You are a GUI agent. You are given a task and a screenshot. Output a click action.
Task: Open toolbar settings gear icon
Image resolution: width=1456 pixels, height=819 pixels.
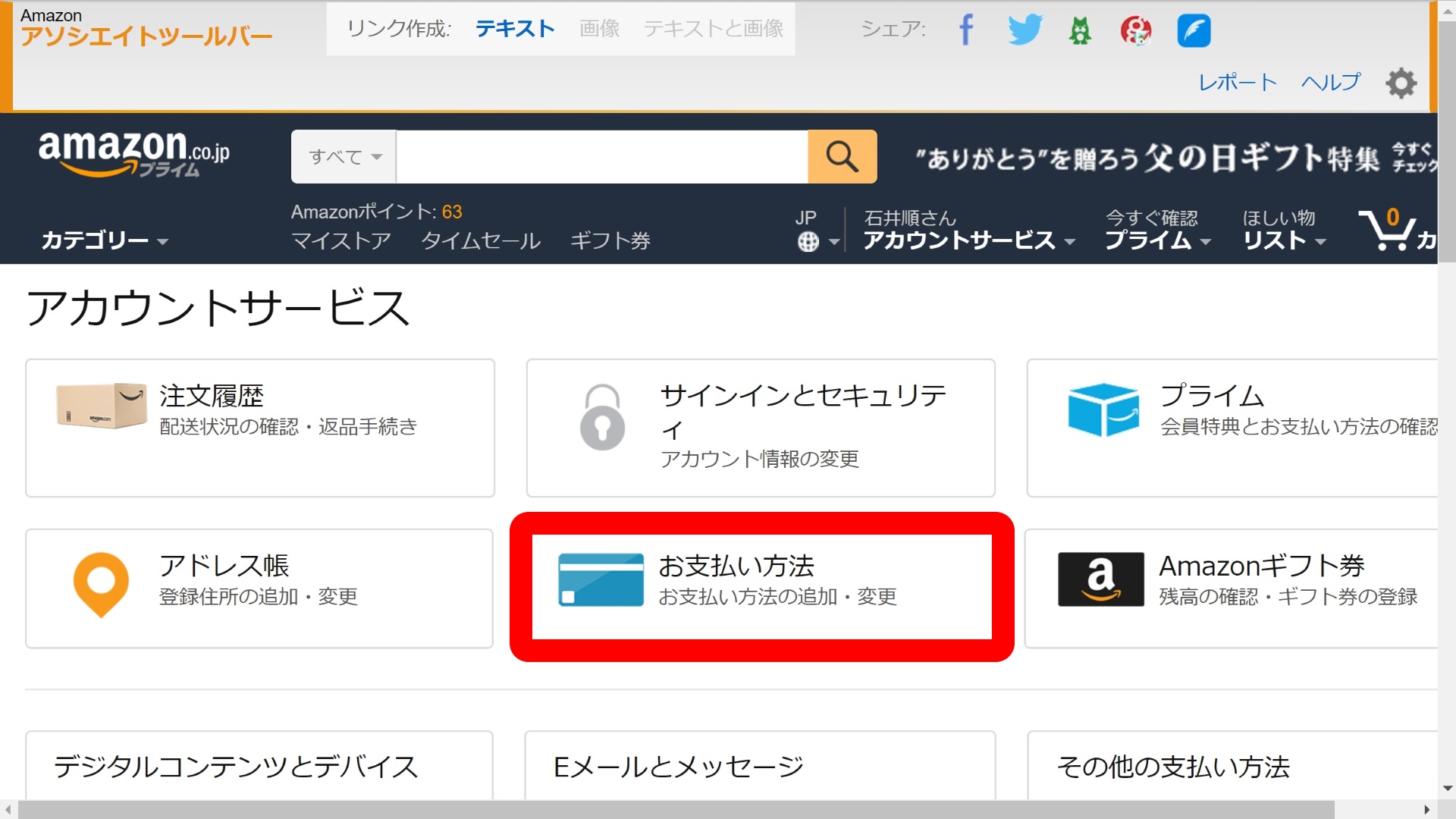point(1401,83)
